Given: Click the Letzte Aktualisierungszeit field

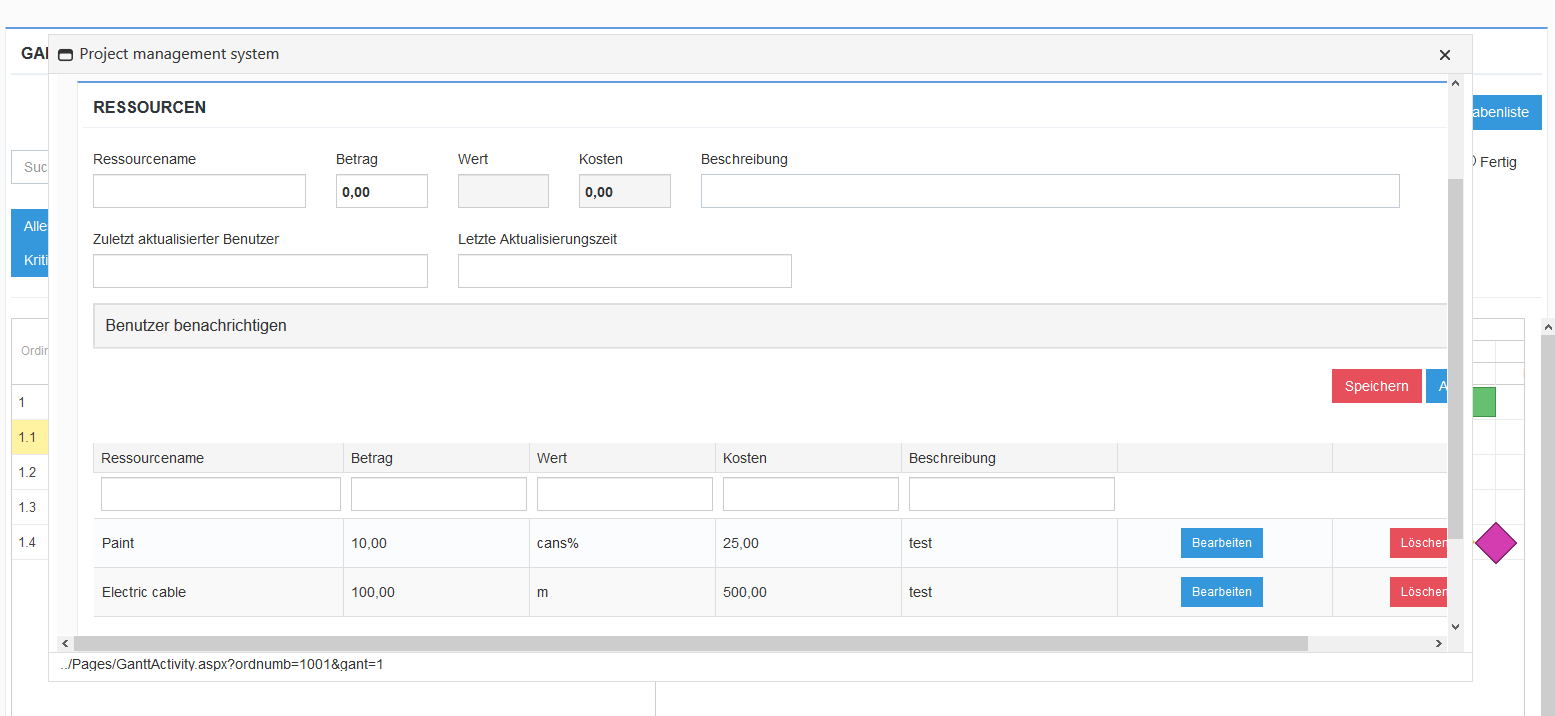Looking at the screenshot, I should point(625,271).
